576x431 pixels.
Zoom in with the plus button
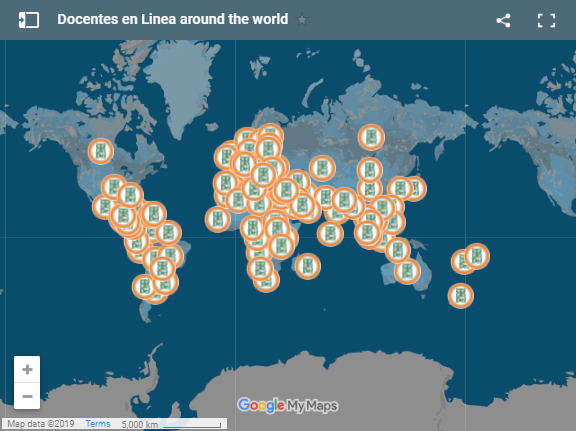[x=27, y=369]
